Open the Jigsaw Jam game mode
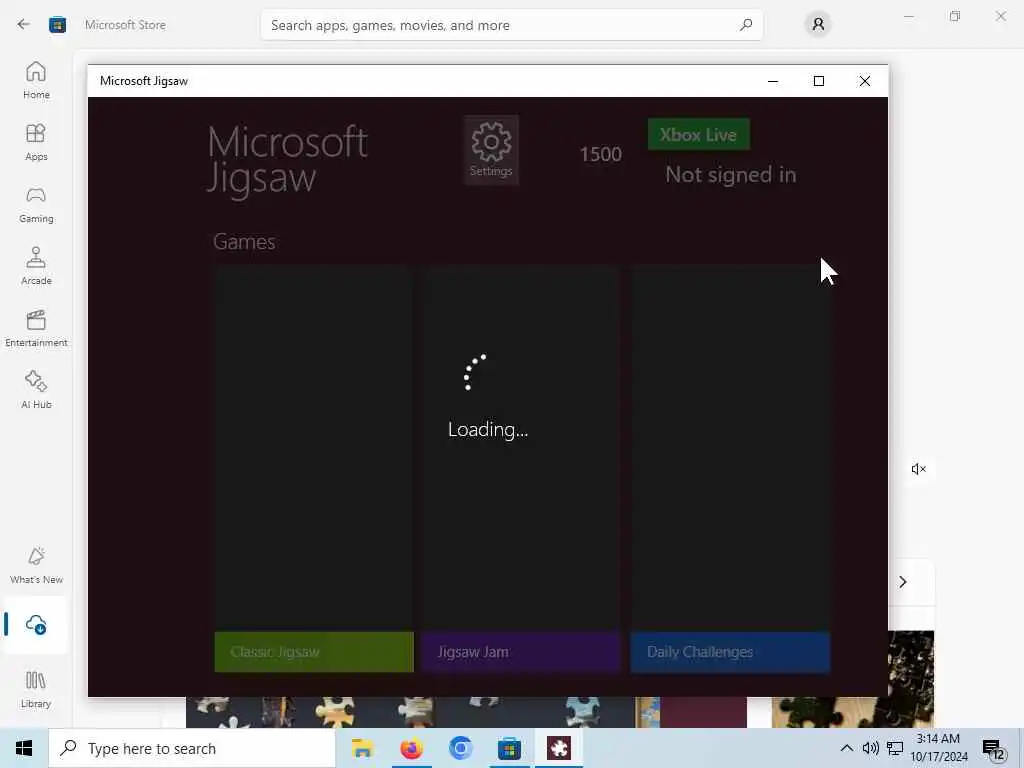Screen dimensions: 1024x768 tap(520, 468)
